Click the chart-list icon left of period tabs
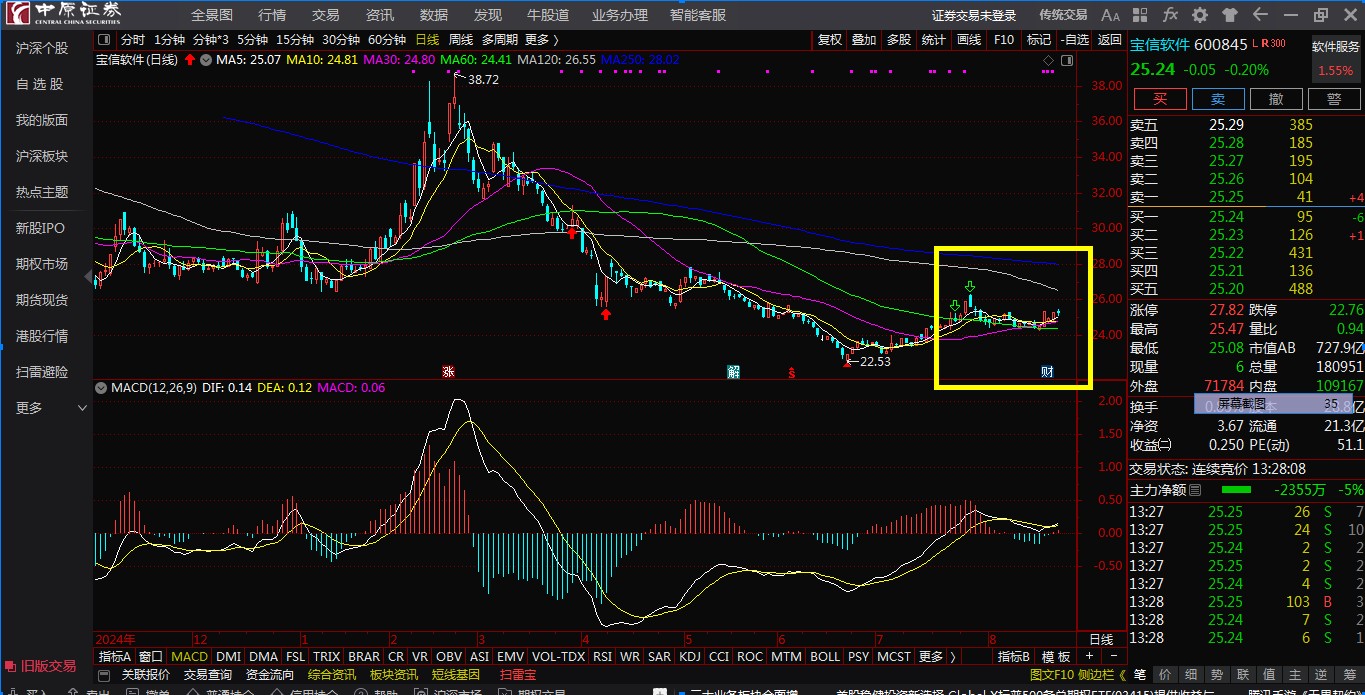 (x=105, y=40)
